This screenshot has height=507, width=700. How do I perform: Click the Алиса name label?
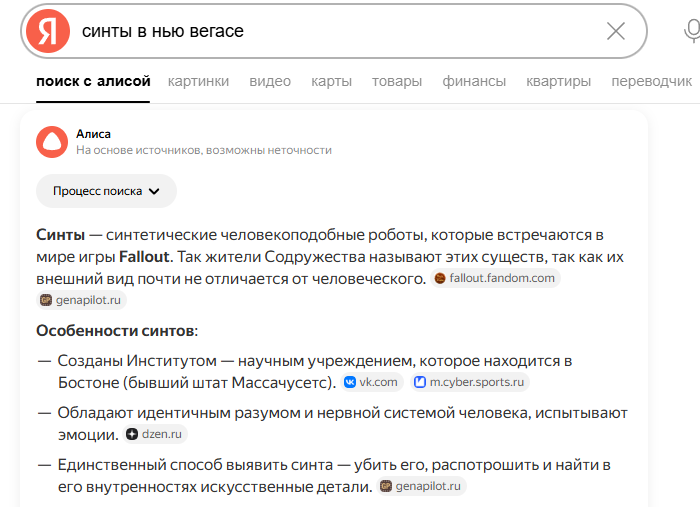[x=93, y=134]
